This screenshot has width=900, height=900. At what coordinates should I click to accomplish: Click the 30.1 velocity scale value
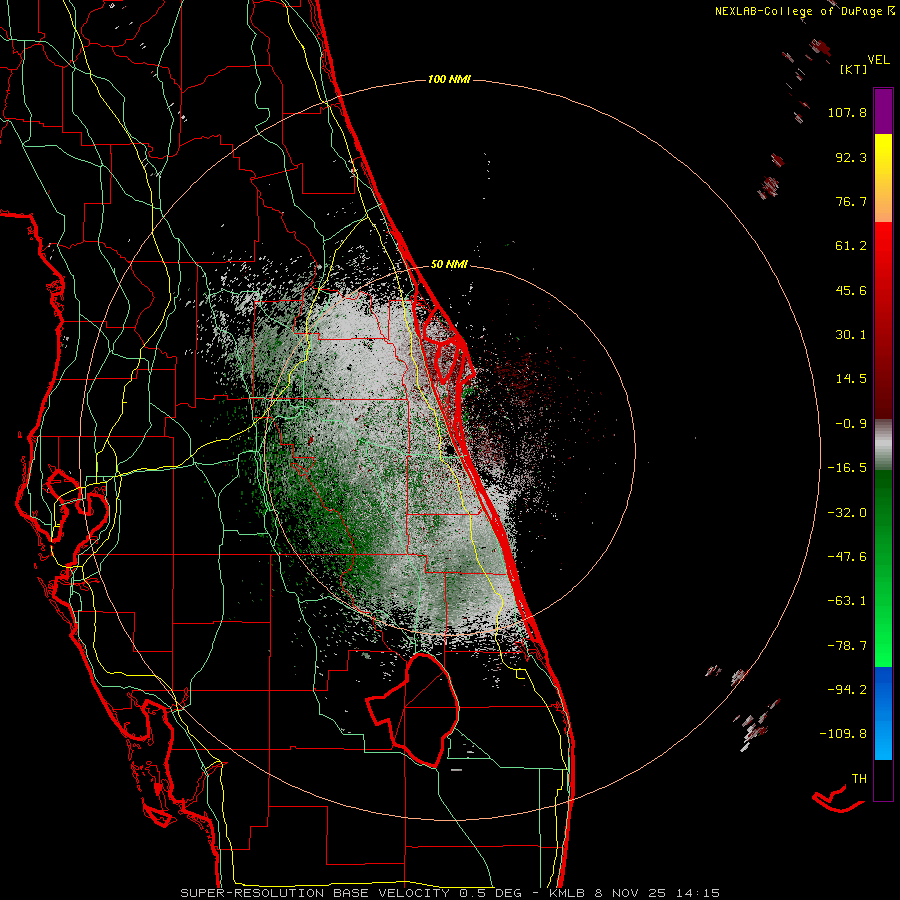pos(851,335)
